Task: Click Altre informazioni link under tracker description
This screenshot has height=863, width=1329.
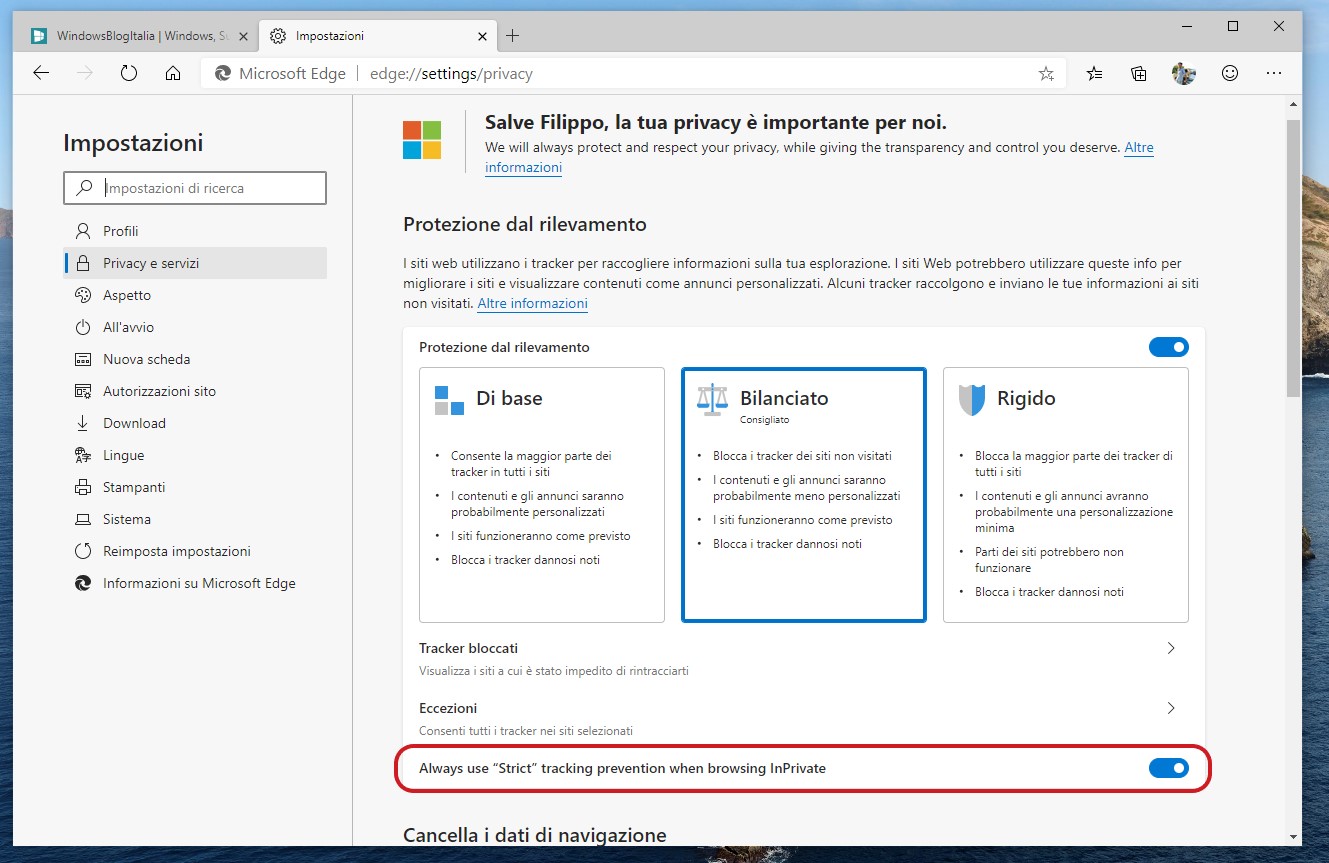Action: 532,303
